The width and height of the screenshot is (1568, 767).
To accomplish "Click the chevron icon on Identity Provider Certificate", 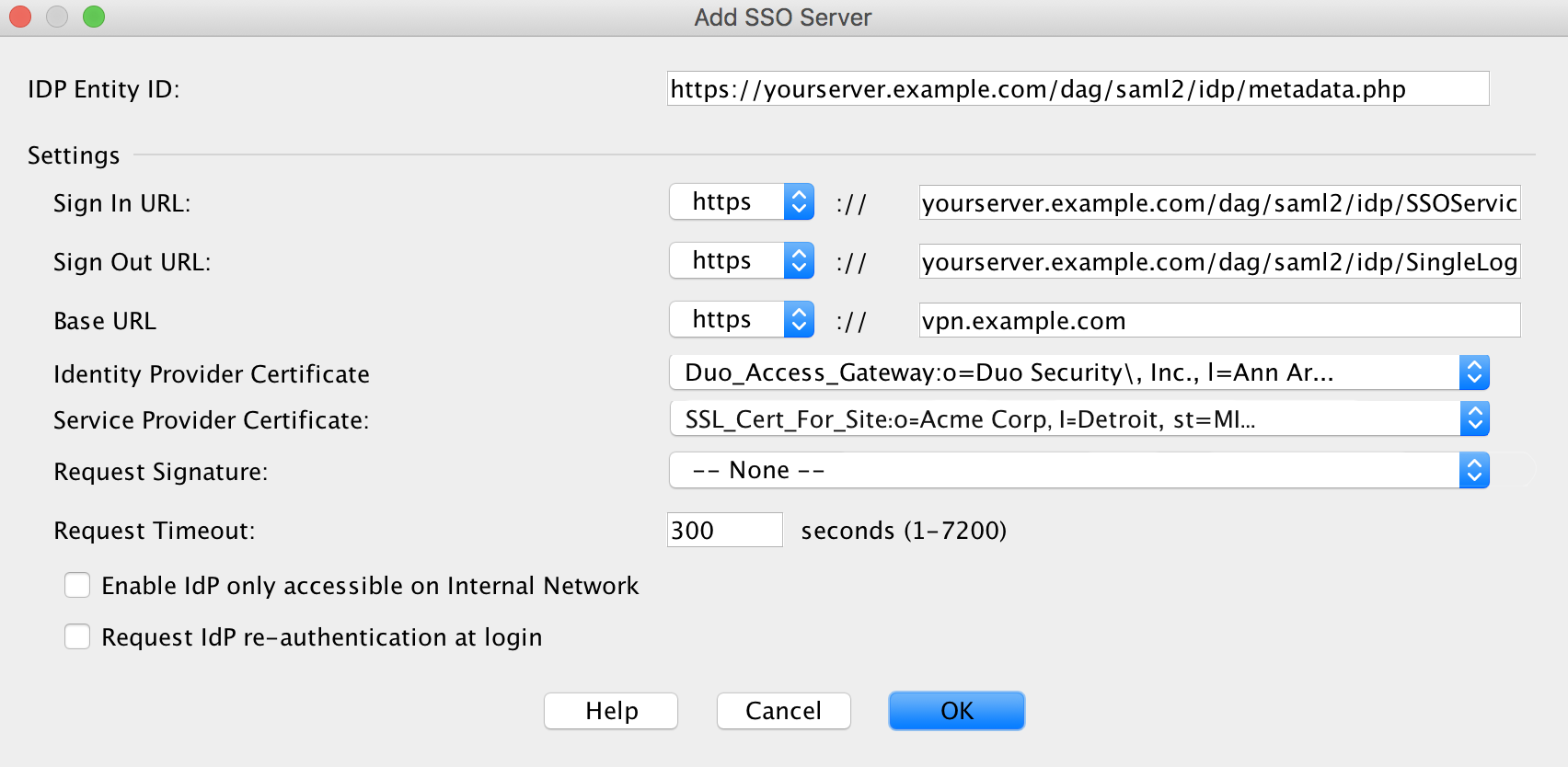I will click(x=1473, y=372).
